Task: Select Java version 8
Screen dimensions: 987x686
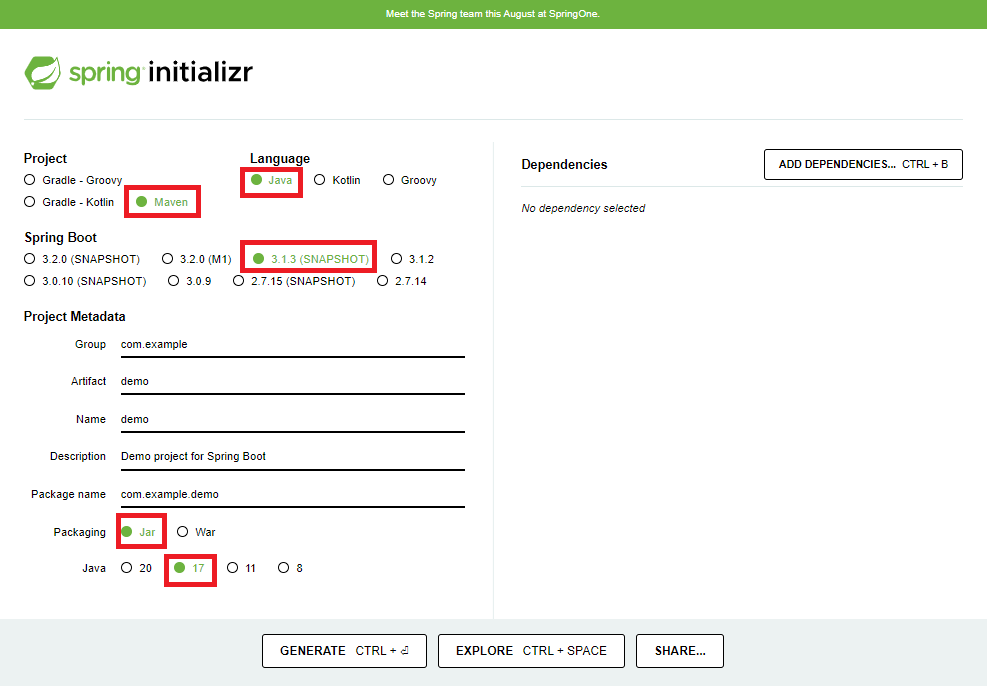Action: [290, 568]
